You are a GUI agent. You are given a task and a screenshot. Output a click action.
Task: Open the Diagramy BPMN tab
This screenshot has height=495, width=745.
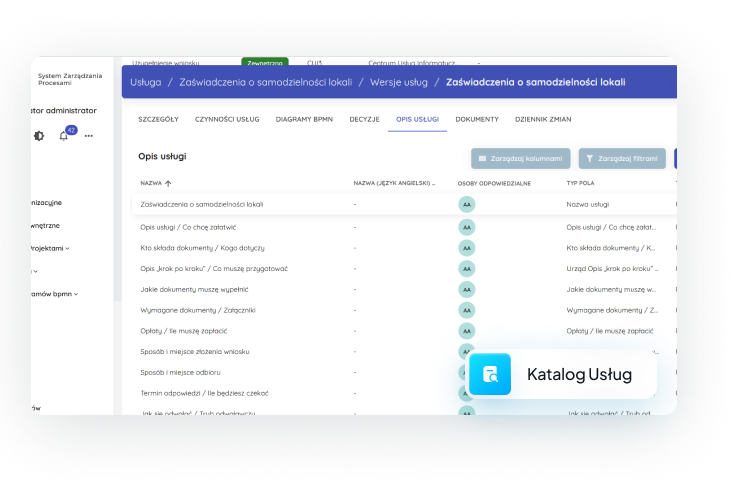coord(304,119)
